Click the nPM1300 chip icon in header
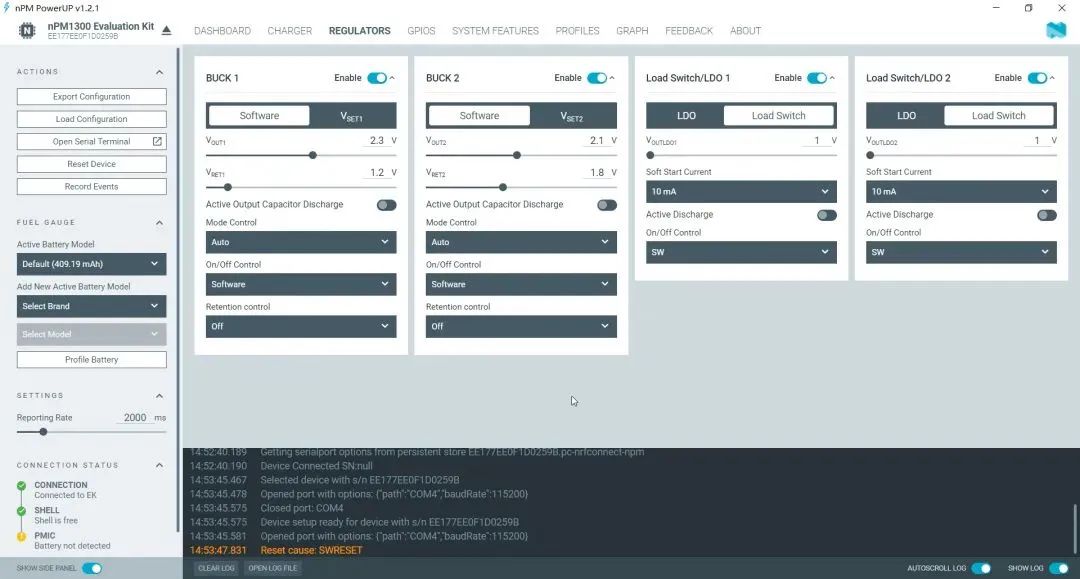Image resolution: width=1080 pixels, height=579 pixels. [28, 30]
